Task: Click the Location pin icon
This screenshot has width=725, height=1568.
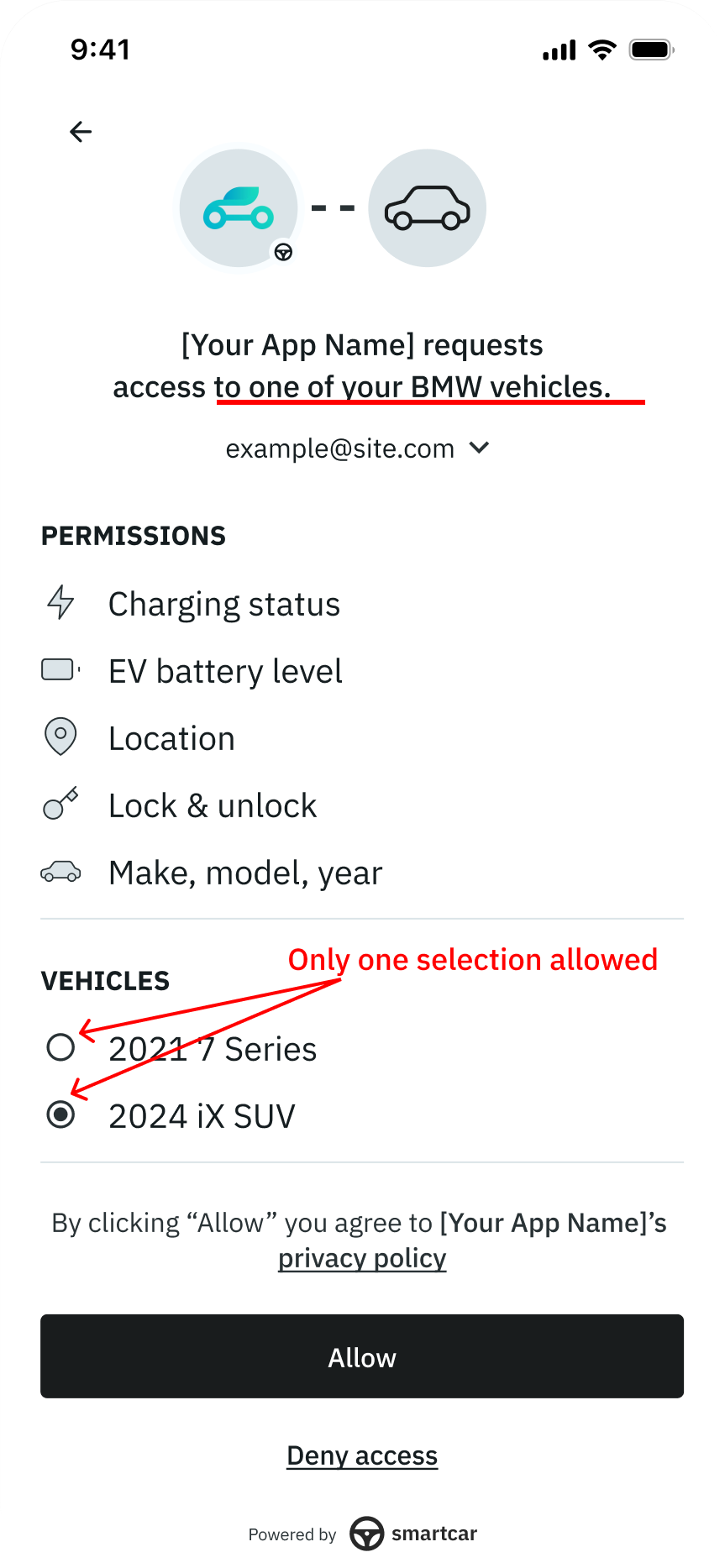Action: tap(60, 737)
